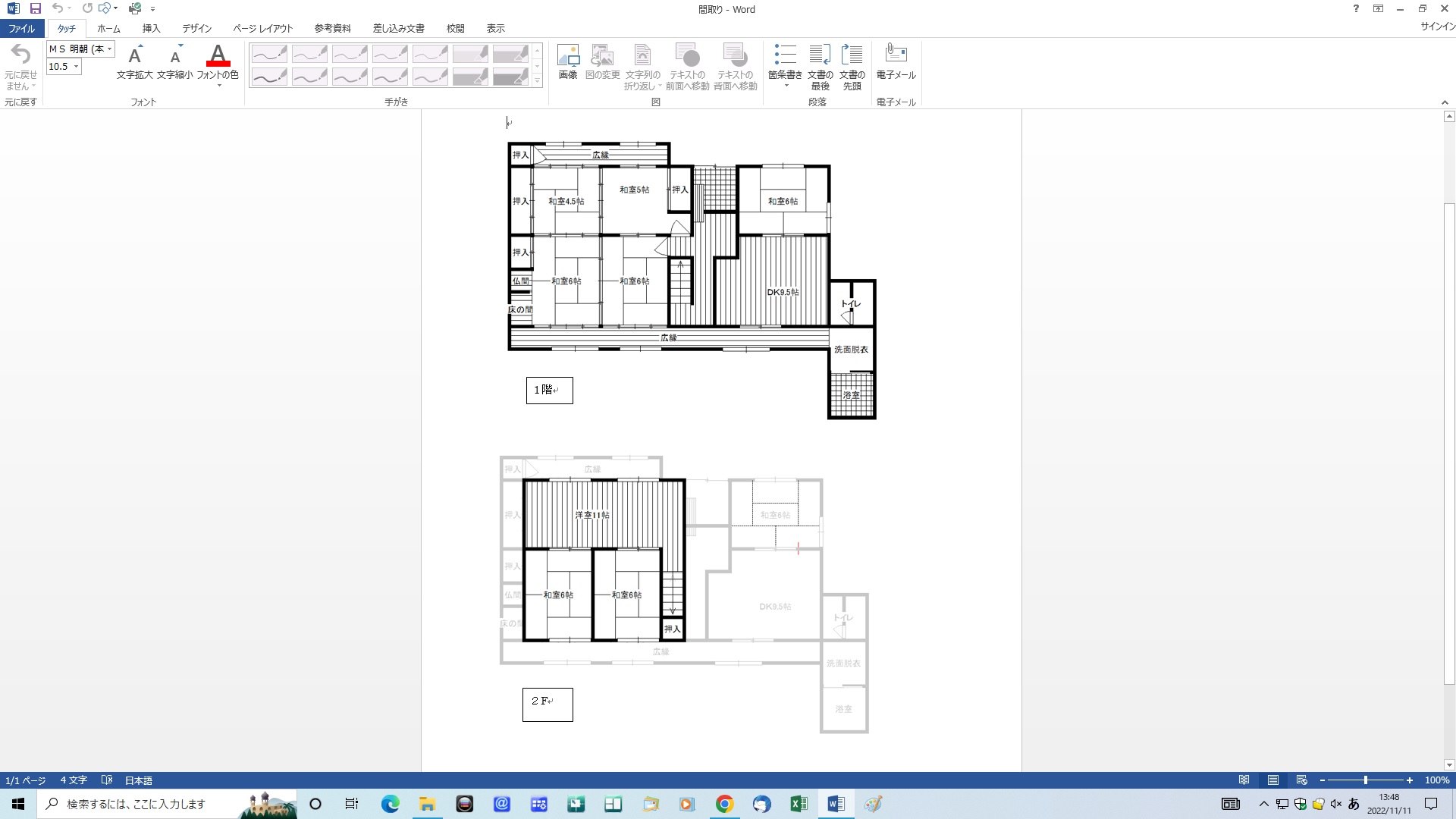The height and width of the screenshot is (819, 1456).
Task: Click the zoom slider handle in status bar
Action: click(x=1365, y=780)
